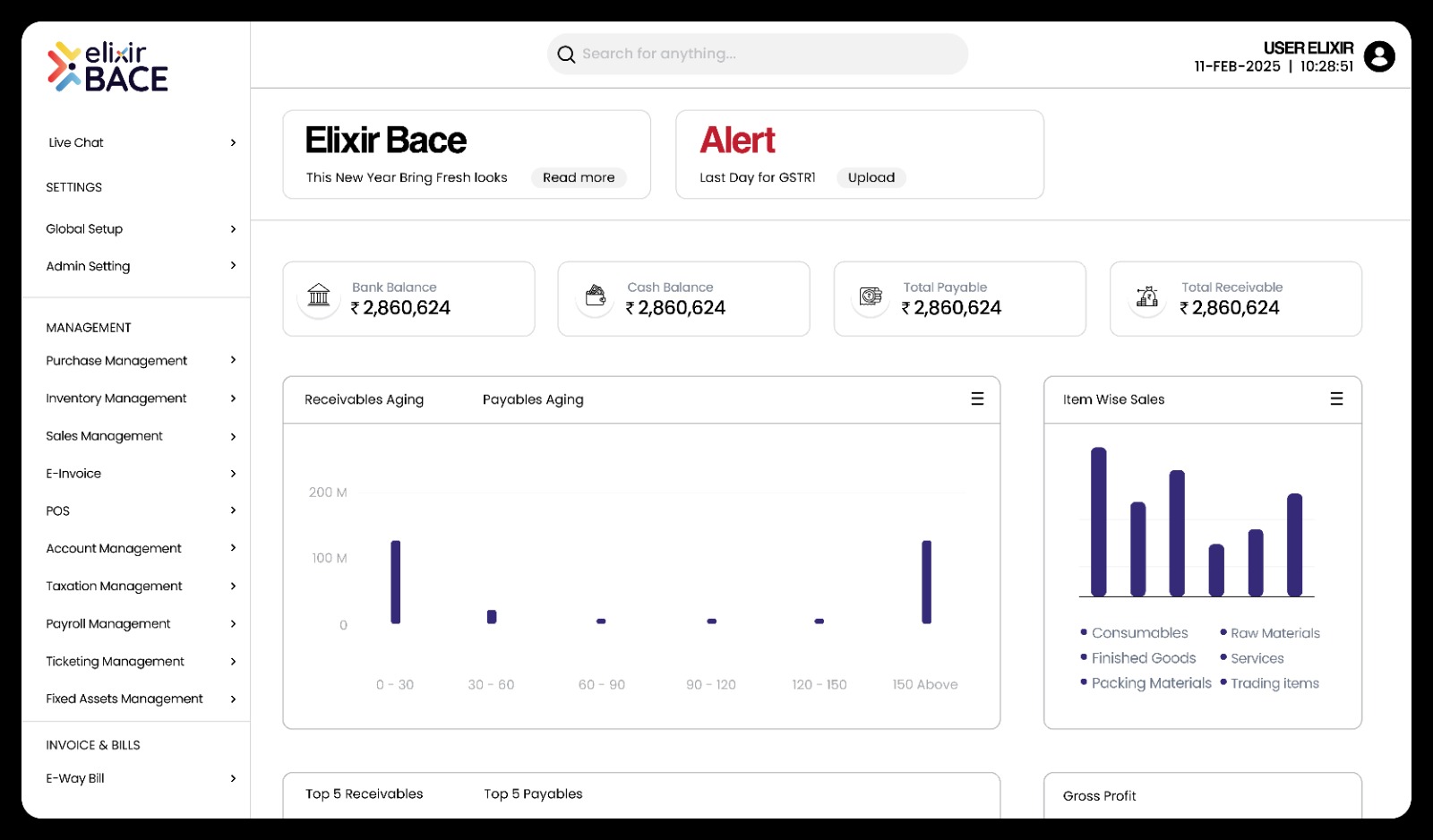This screenshot has height=840, width=1433.
Task: Expand Taxation Management chevron
Action: point(233,586)
